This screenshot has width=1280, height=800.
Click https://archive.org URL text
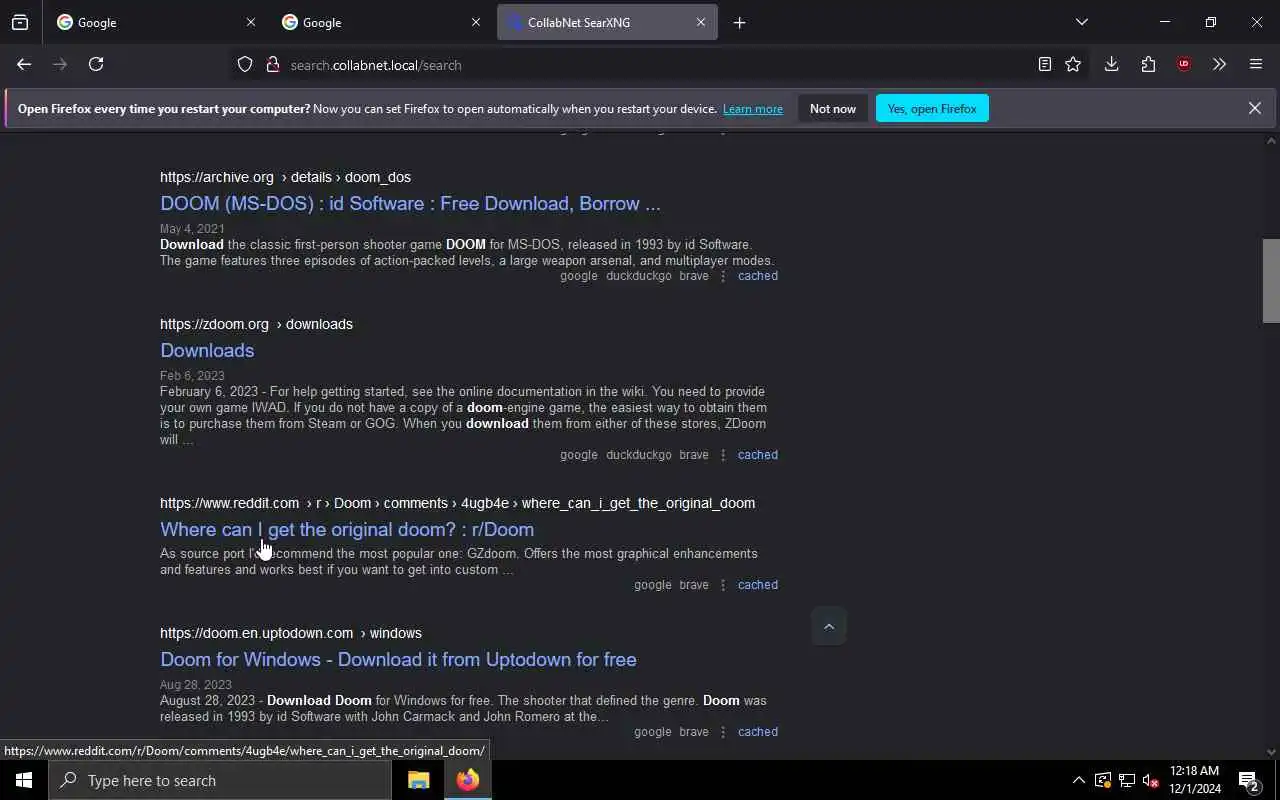pyautogui.click(x=217, y=177)
